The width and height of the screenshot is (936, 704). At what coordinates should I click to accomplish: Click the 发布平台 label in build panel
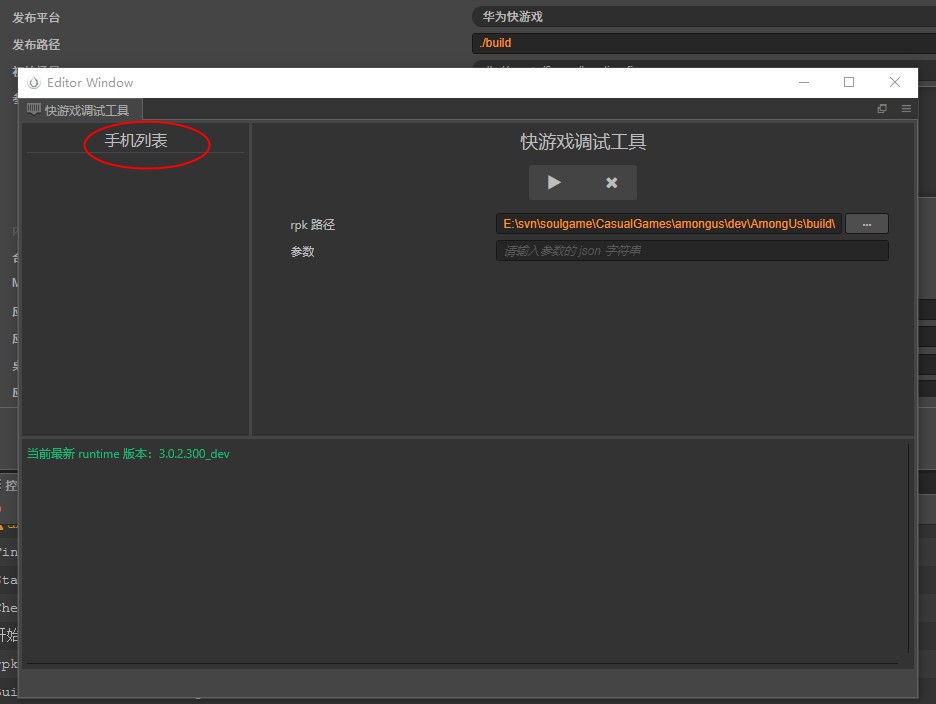36,18
